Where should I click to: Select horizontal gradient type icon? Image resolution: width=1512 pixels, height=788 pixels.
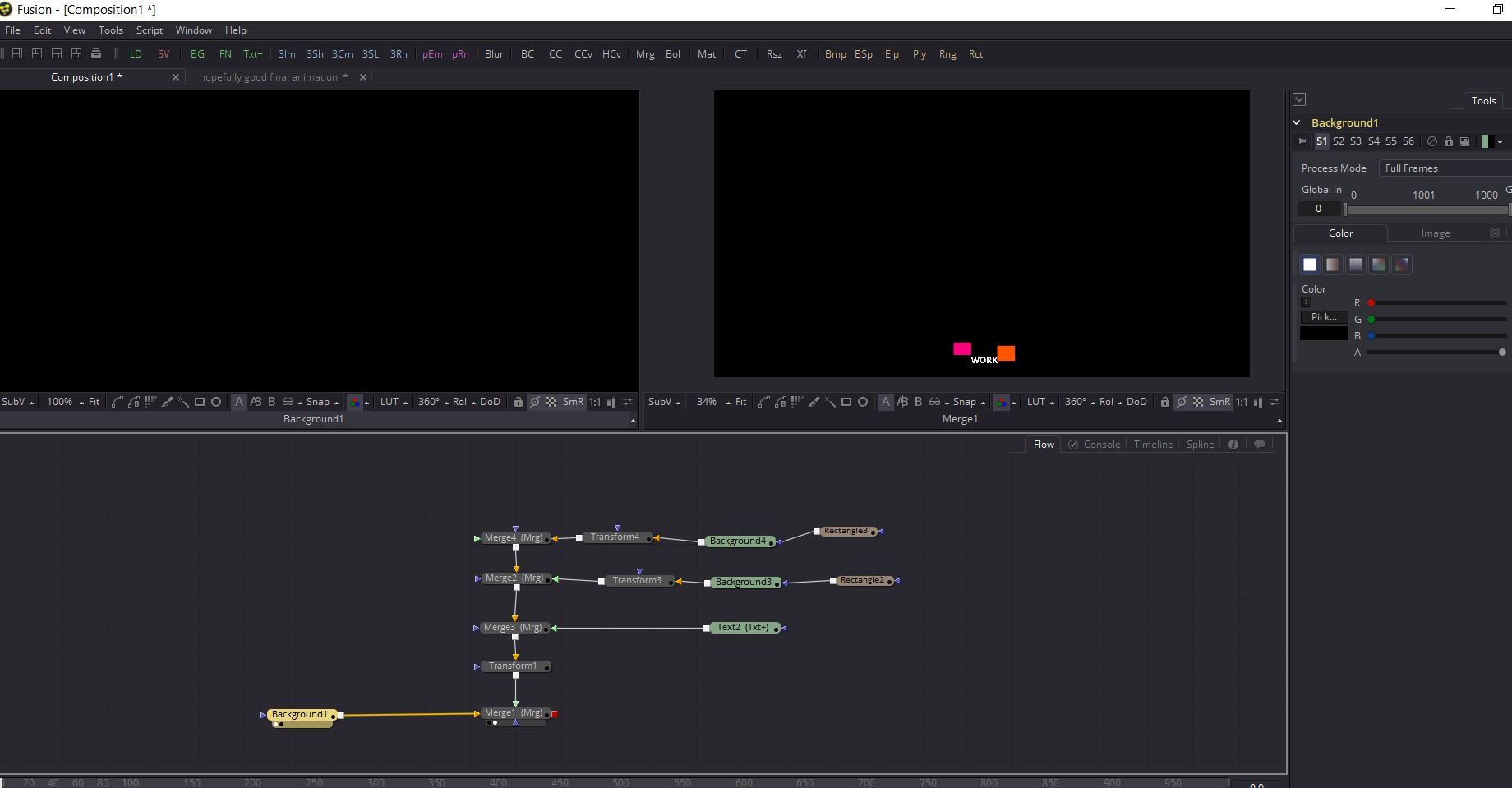(1333, 265)
